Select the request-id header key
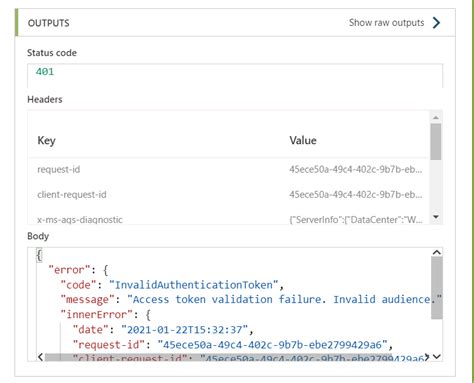The width and height of the screenshot is (474, 383). (x=59, y=169)
